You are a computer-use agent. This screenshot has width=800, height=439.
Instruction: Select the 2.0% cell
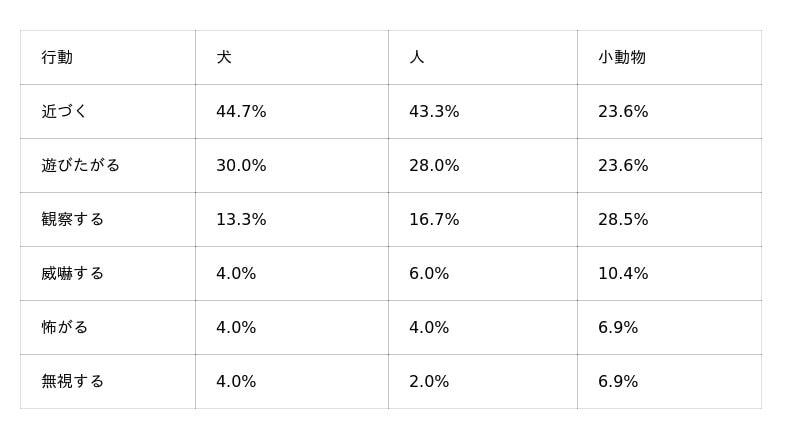429,381
